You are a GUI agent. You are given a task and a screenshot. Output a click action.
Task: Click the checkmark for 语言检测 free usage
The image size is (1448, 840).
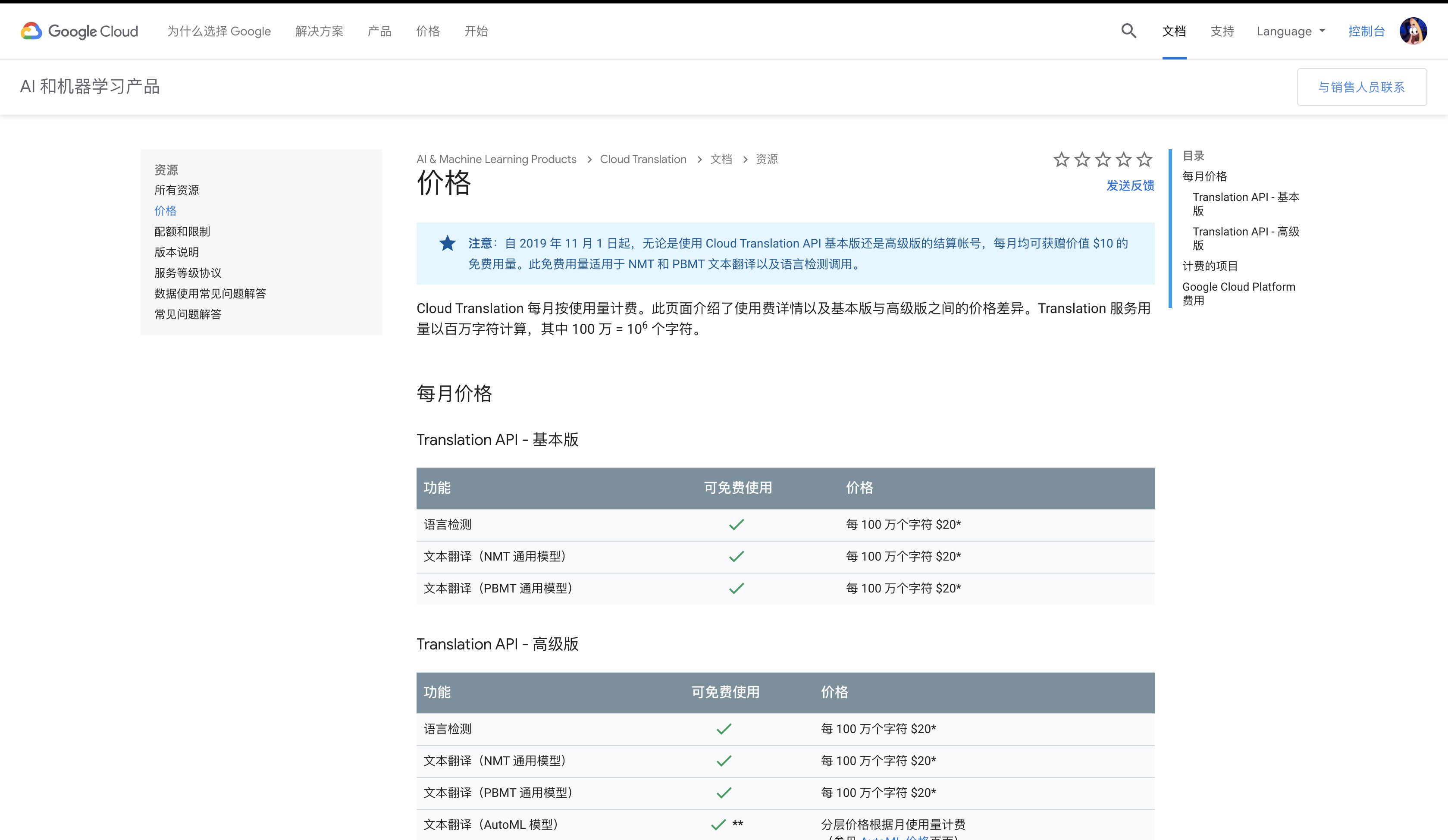coord(736,524)
